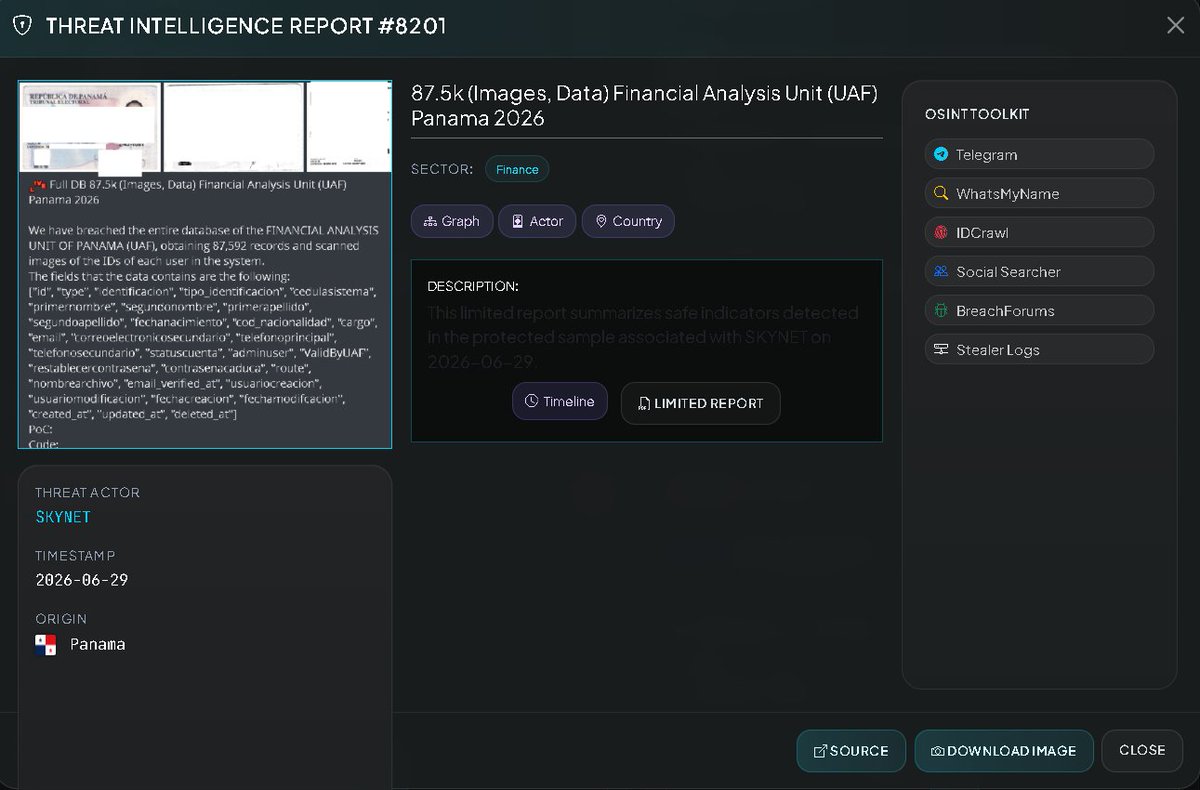Image resolution: width=1200 pixels, height=790 pixels.
Task: Open the Country button
Action: coord(628,221)
